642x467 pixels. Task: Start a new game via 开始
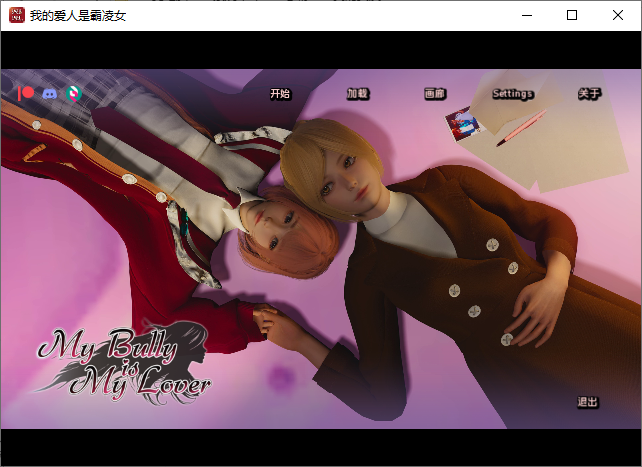click(280, 94)
